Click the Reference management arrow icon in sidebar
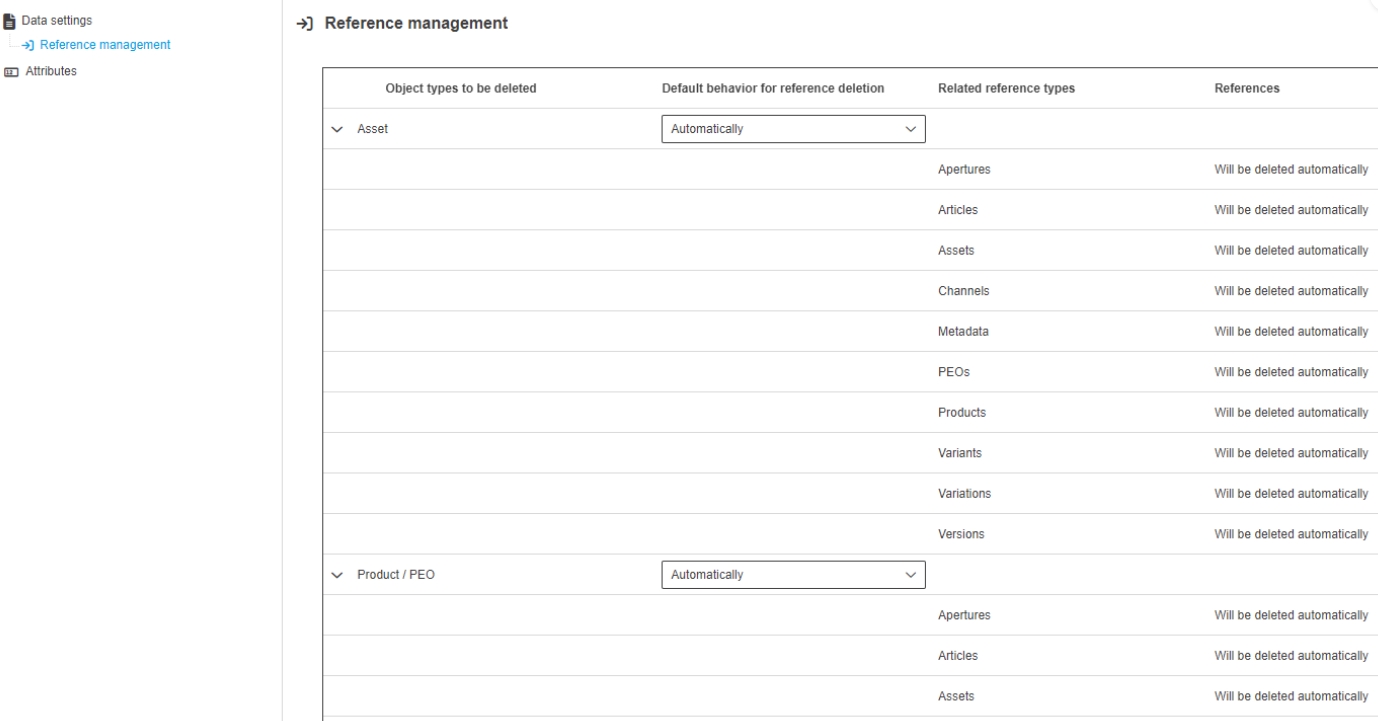The height and width of the screenshot is (721, 1378). point(30,45)
